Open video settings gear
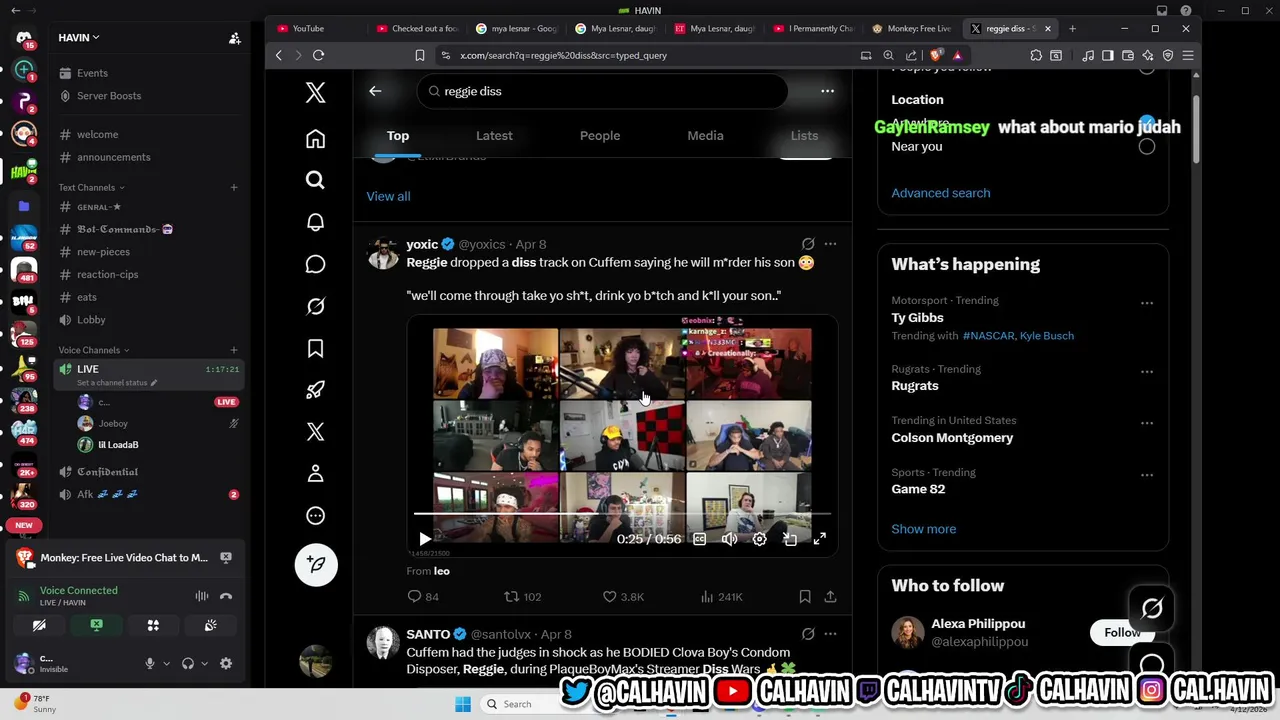Screen dimensions: 1280x720 point(760,539)
